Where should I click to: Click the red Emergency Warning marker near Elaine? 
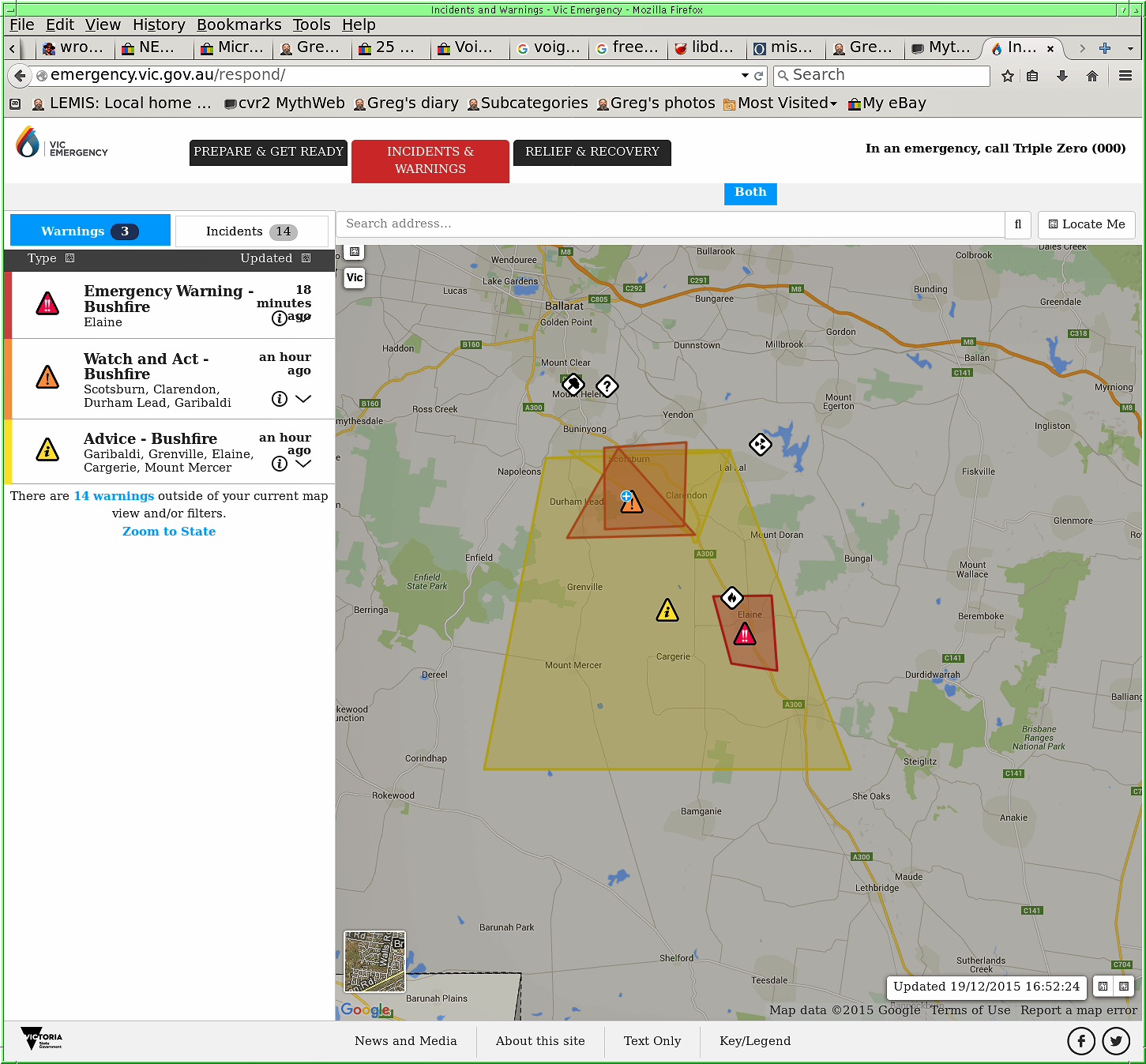point(744,634)
